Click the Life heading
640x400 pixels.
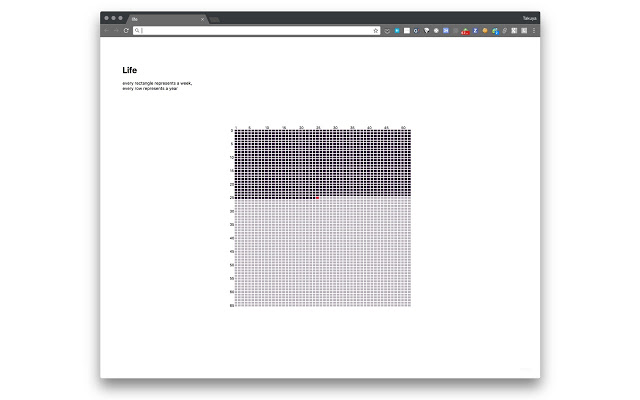point(130,70)
